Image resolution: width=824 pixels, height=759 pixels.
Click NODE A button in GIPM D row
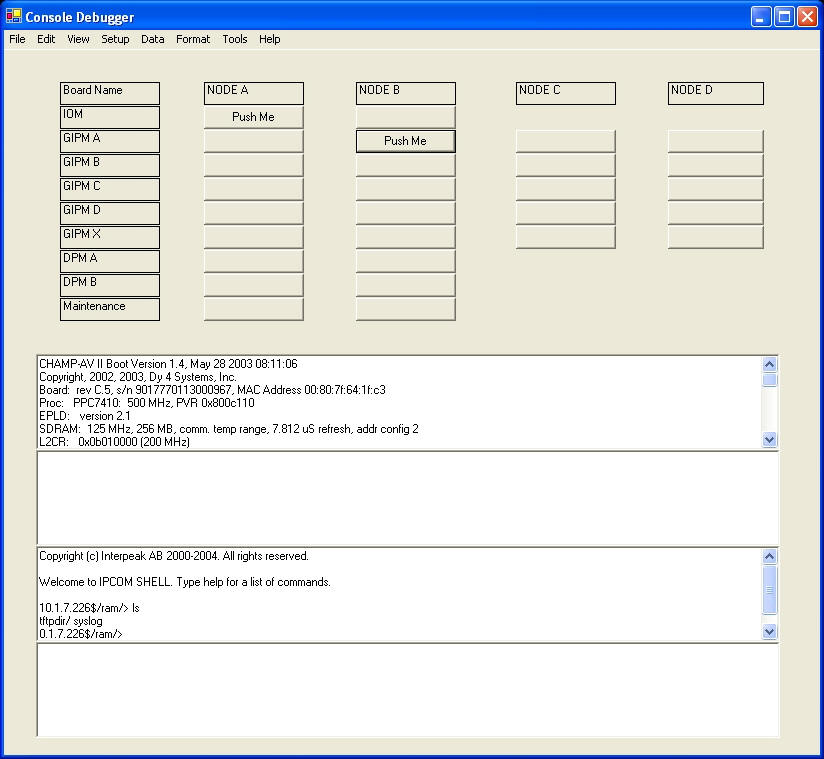coord(253,213)
